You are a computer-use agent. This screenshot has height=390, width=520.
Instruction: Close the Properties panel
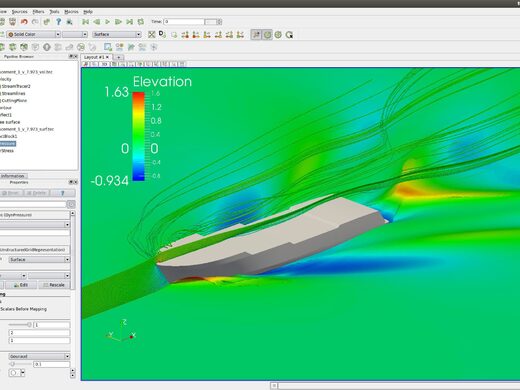tap(76, 182)
